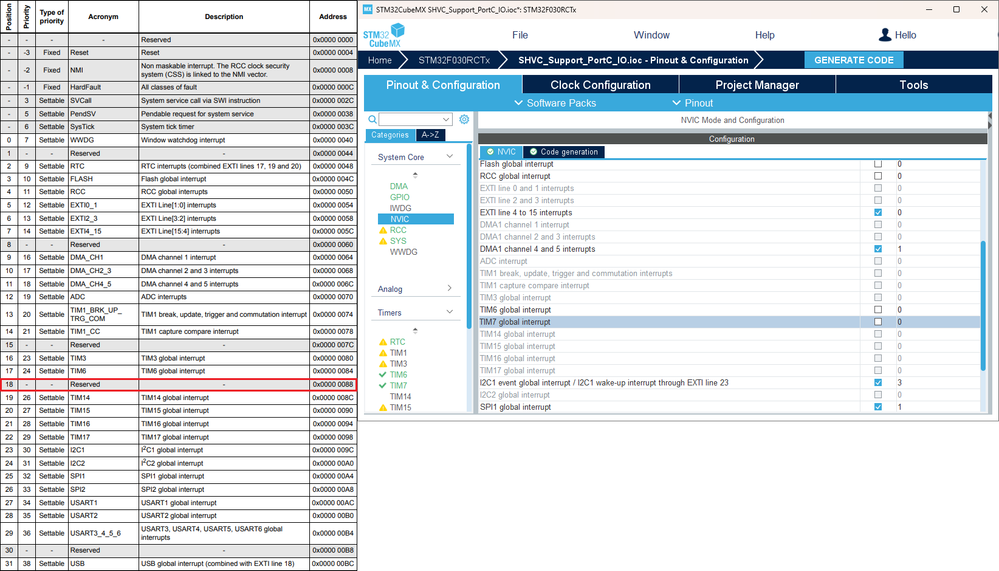Click the TIM7 green checkmark icon
The image size is (999, 571).
pyautogui.click(x=383, y=386)
